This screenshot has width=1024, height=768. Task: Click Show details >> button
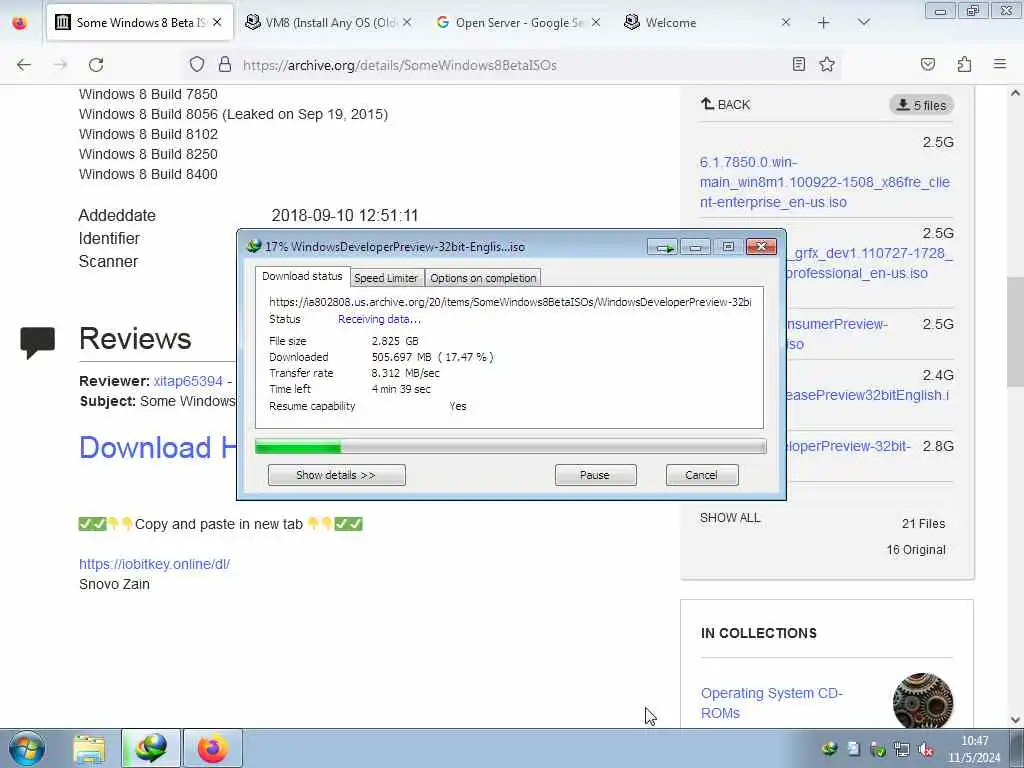[x=336, y=475]
